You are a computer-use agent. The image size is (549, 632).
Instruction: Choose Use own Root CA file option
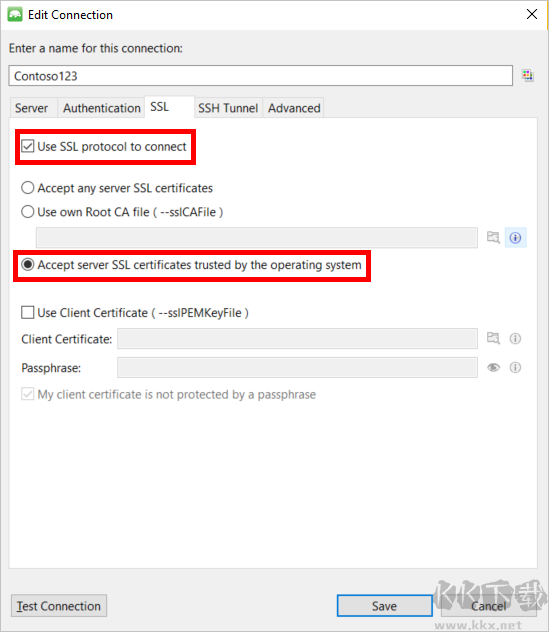pyautogui.click(x=27, y=212)
